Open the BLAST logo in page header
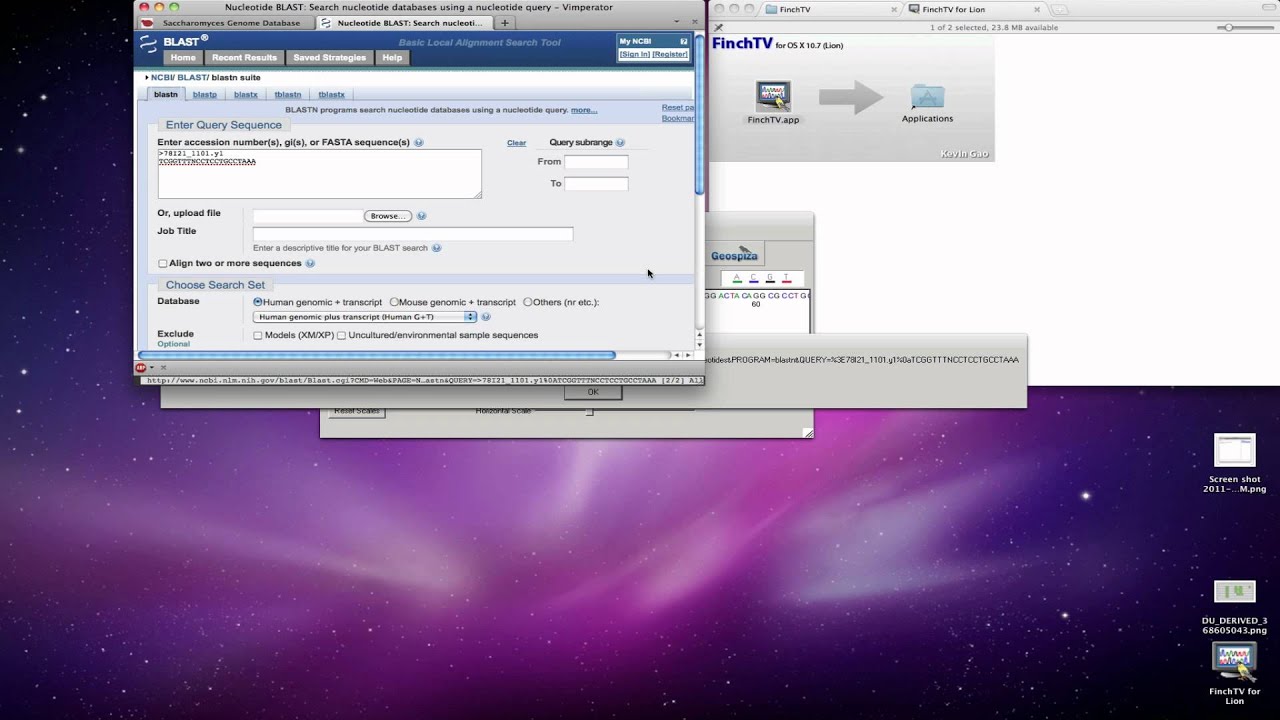The width and height of the screenshot is (1280, 720). click(x=174, y=41)
